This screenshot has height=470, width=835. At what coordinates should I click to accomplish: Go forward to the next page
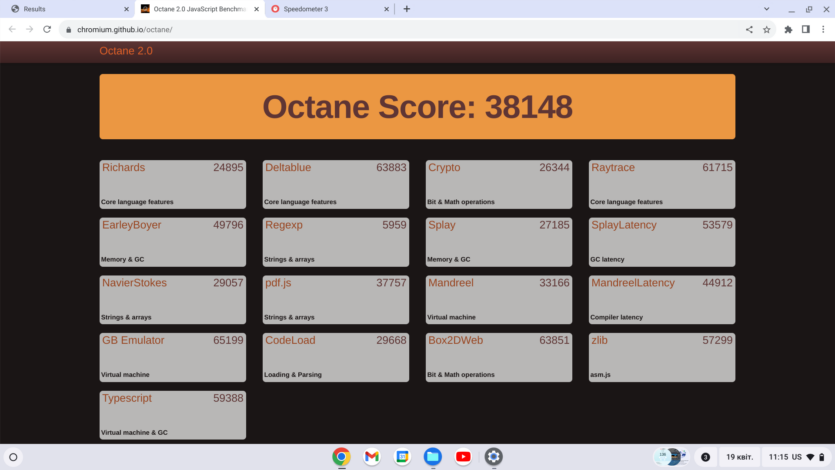tap(30, 29)
